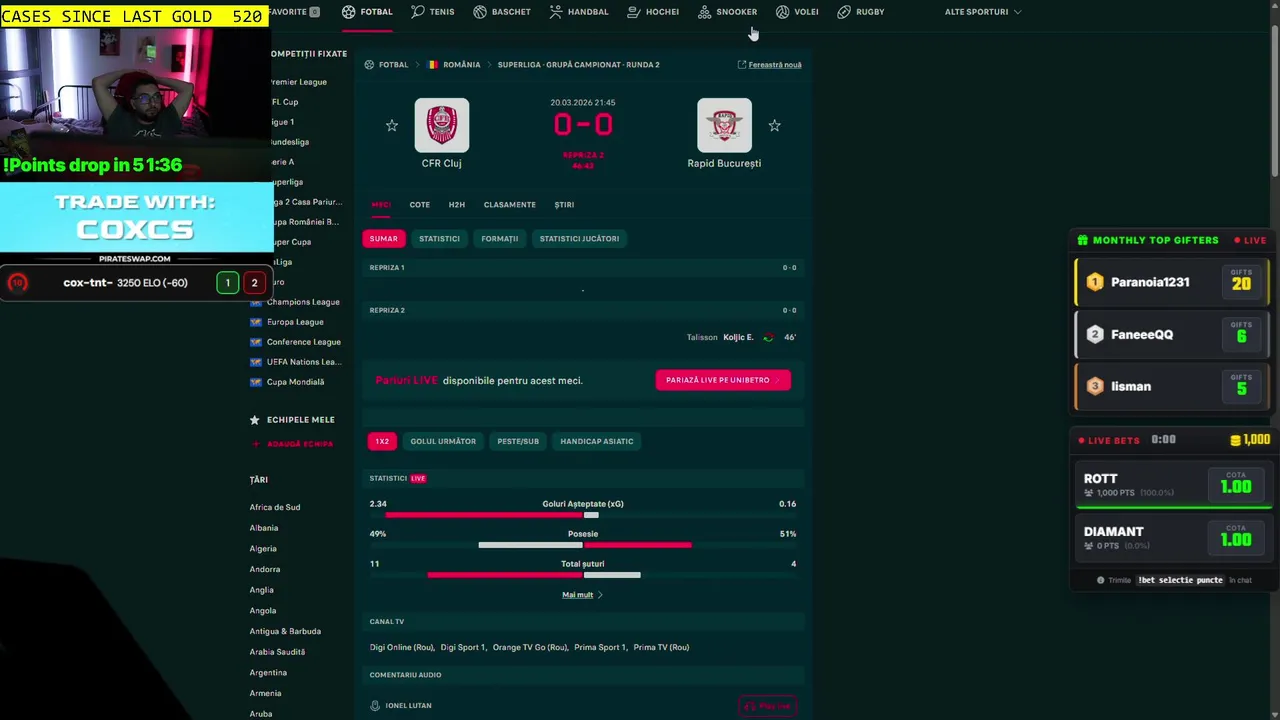Screen dimensions: 1280x720
Task: Add a team via Adaugă echipa
Action: tap(292, 444)
